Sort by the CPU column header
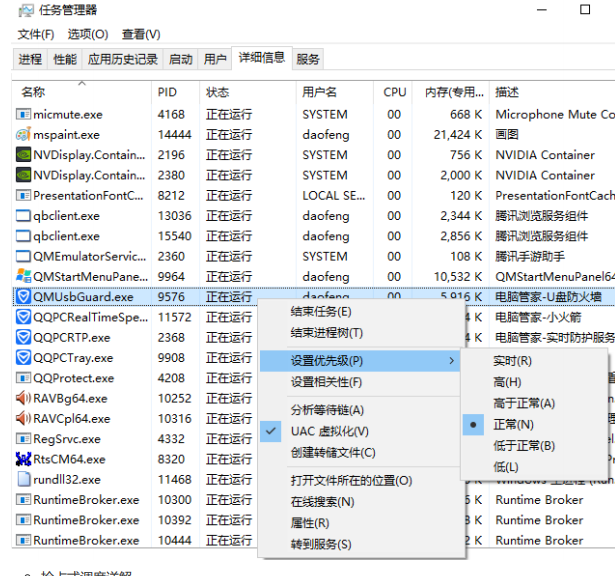Viewport: 615px width, 576px height. tap(393, 92)
